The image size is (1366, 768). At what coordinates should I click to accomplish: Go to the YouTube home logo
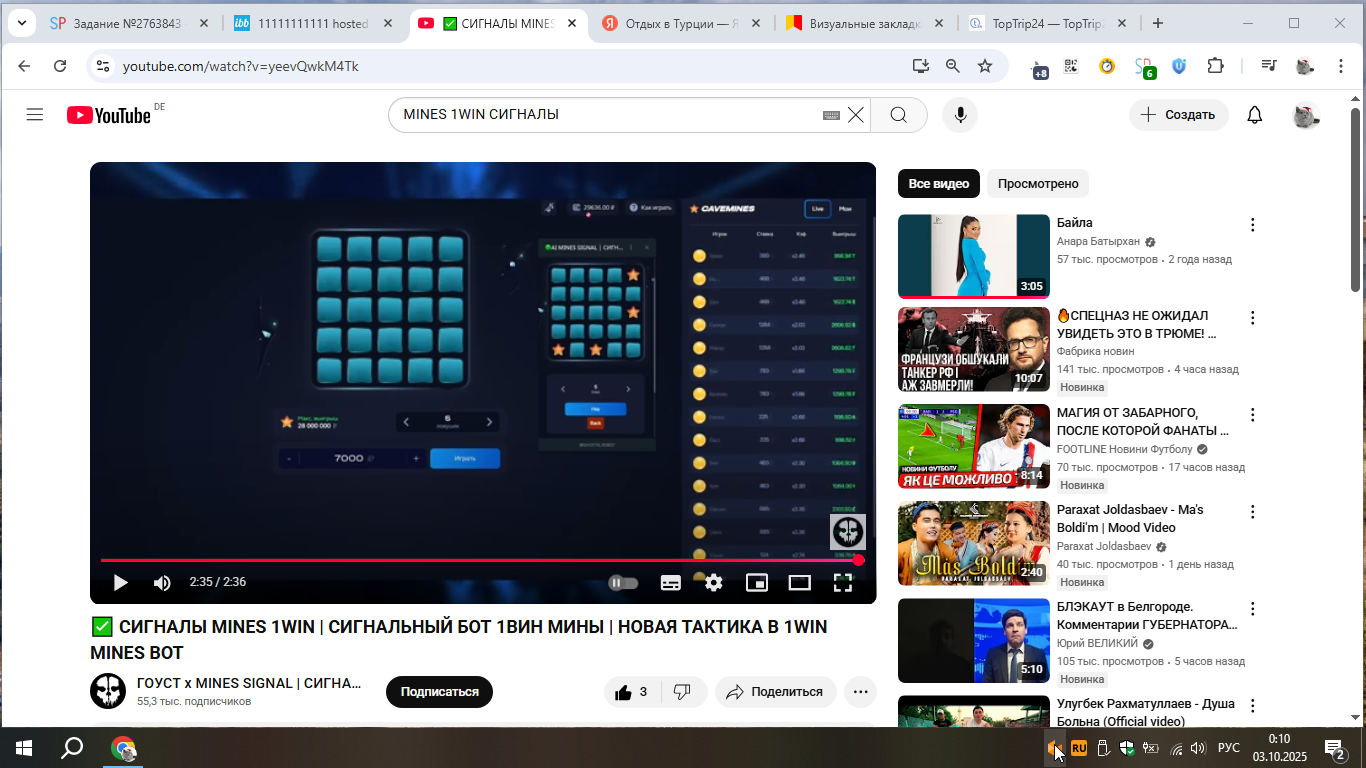(109, 115)
